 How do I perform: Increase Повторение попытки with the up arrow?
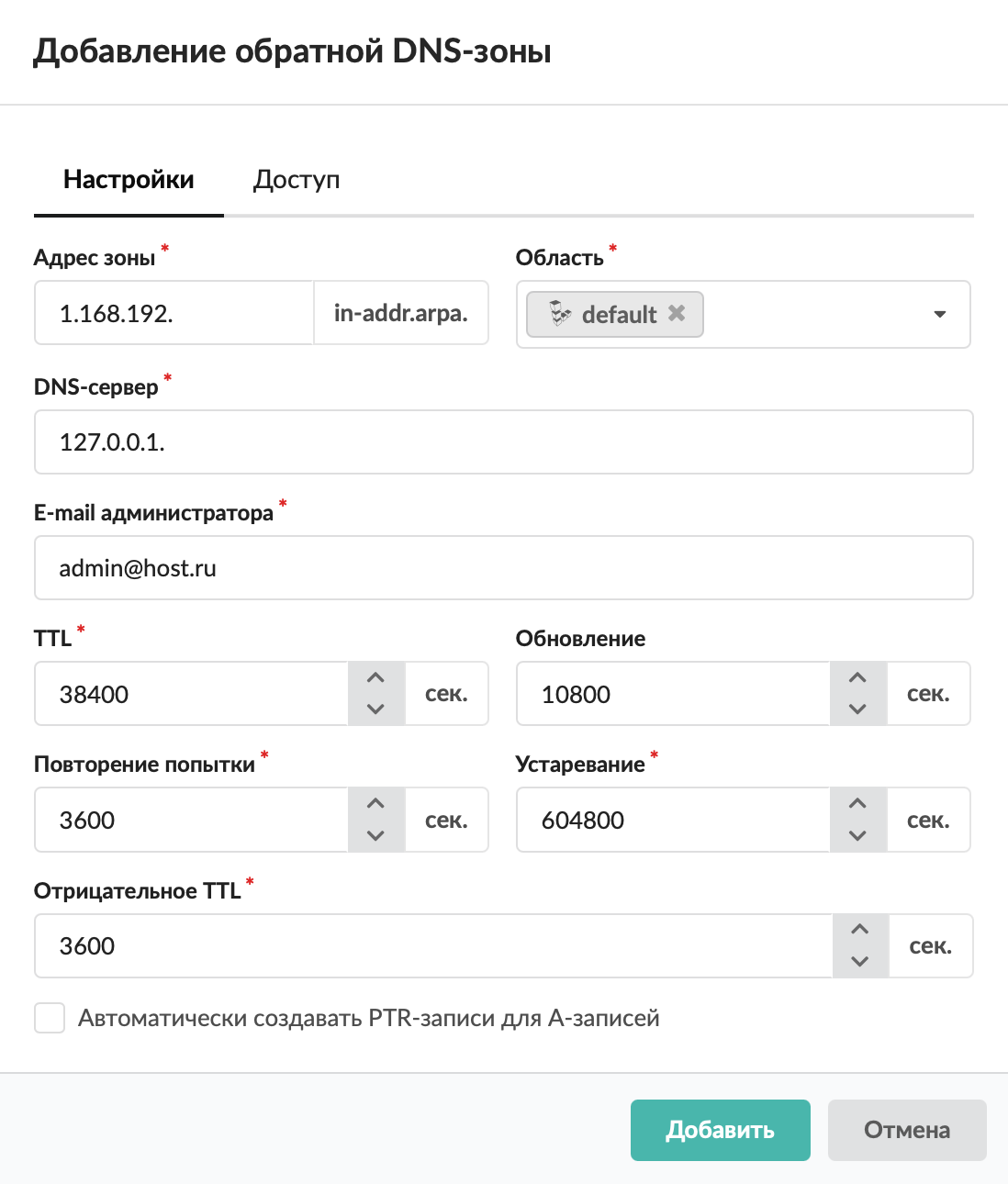tap(375, 804)
